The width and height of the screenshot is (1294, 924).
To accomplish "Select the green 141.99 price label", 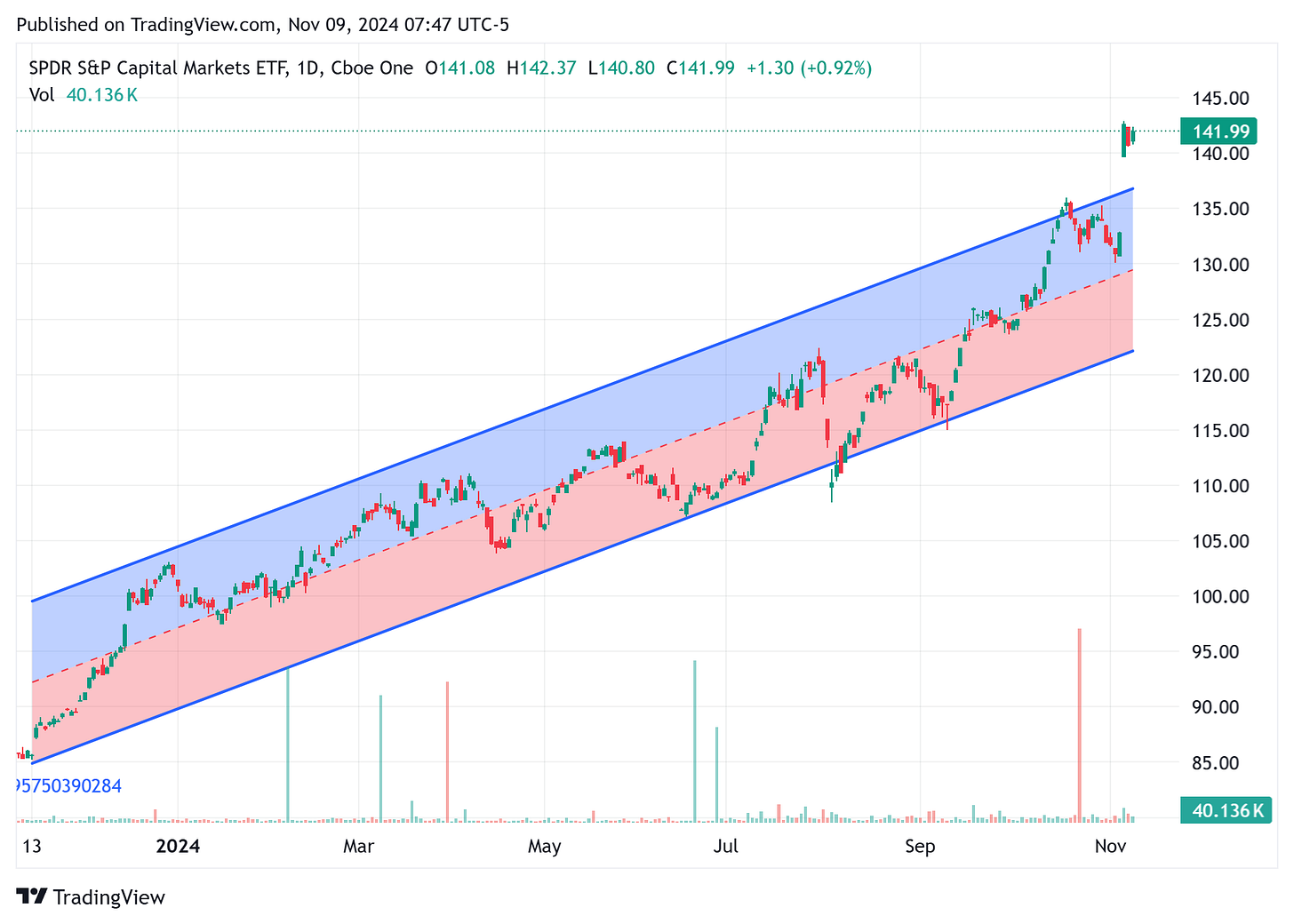I will pyautogui.click(x=1218, y=131).
